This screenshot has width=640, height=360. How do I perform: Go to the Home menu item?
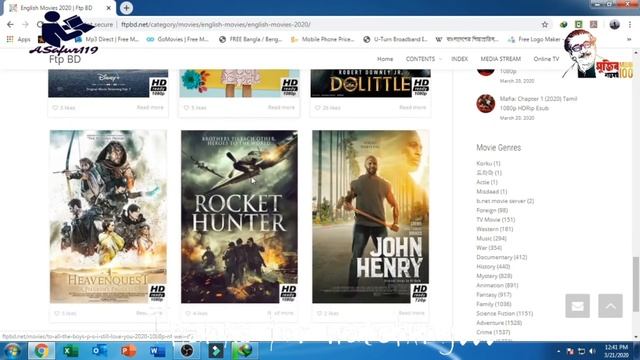click(385, 59)
